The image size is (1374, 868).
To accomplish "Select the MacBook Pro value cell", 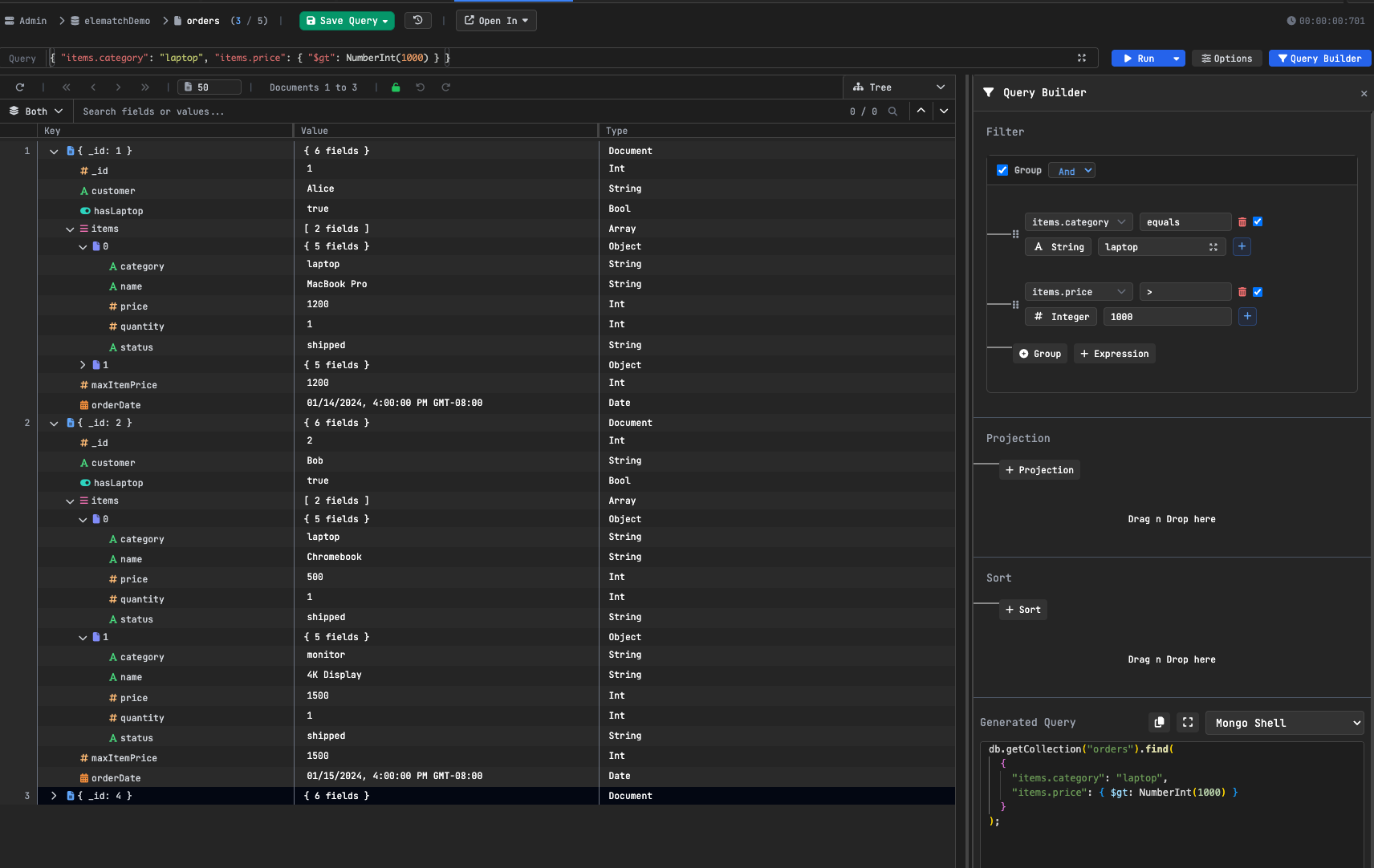I will (x=446, y=284).
